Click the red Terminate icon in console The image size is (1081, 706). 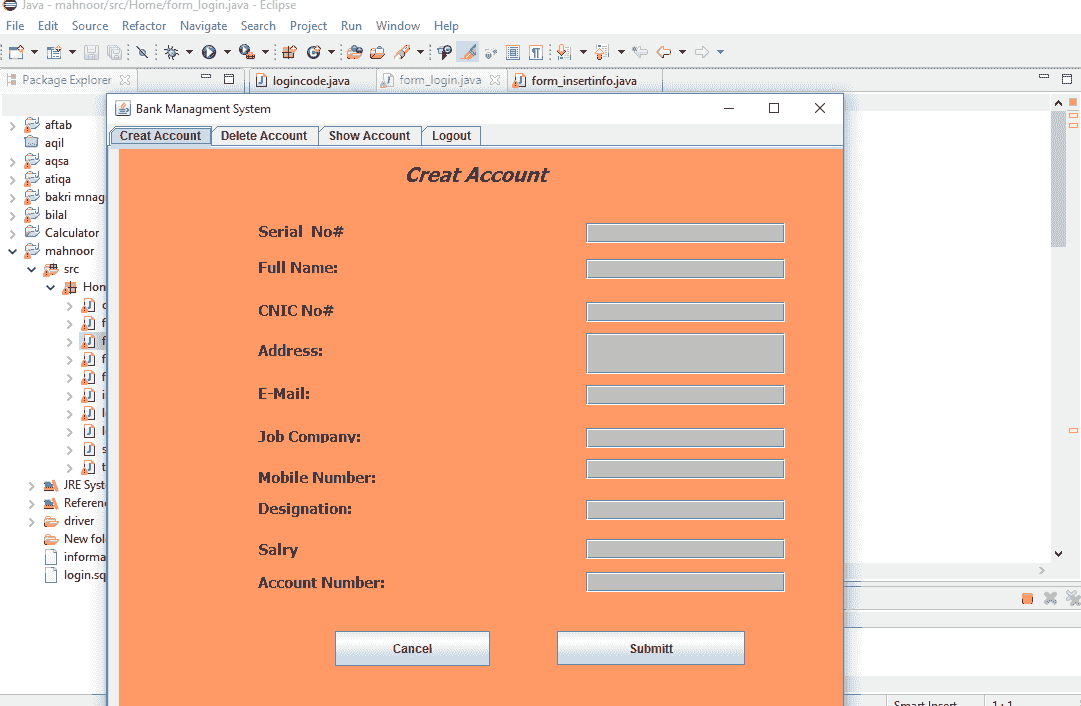coord(1027,598)
